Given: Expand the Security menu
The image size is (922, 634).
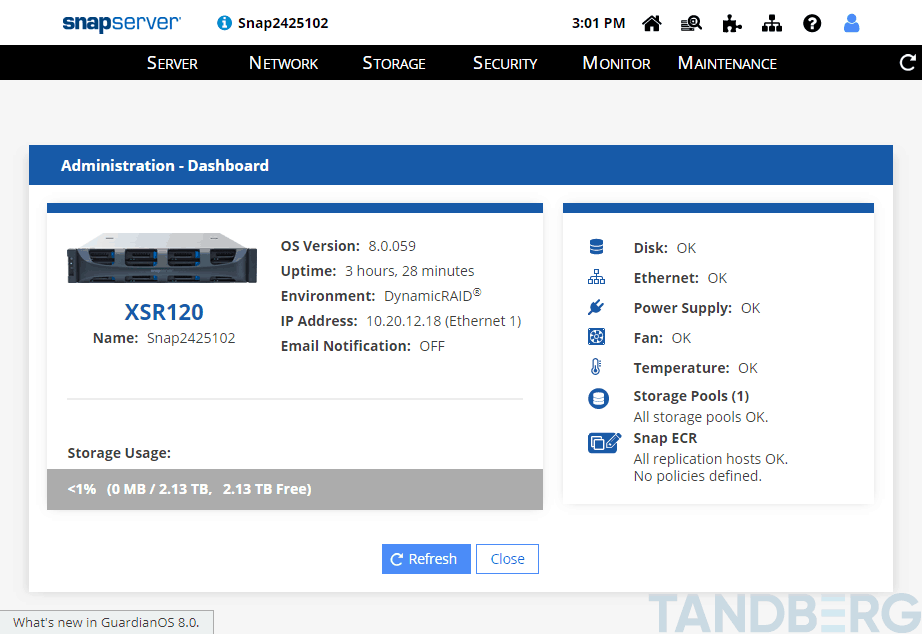Looking at the screenshot, I should point(505,63).
